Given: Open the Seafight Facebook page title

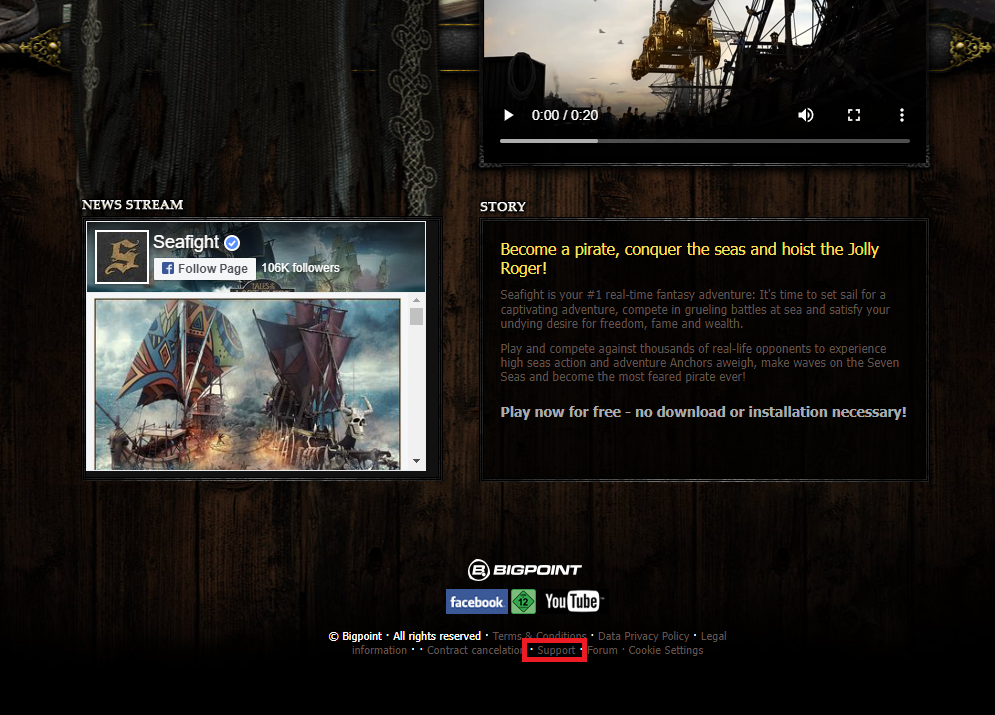Looking at the screenshot, I should click(x=186, y=242).
